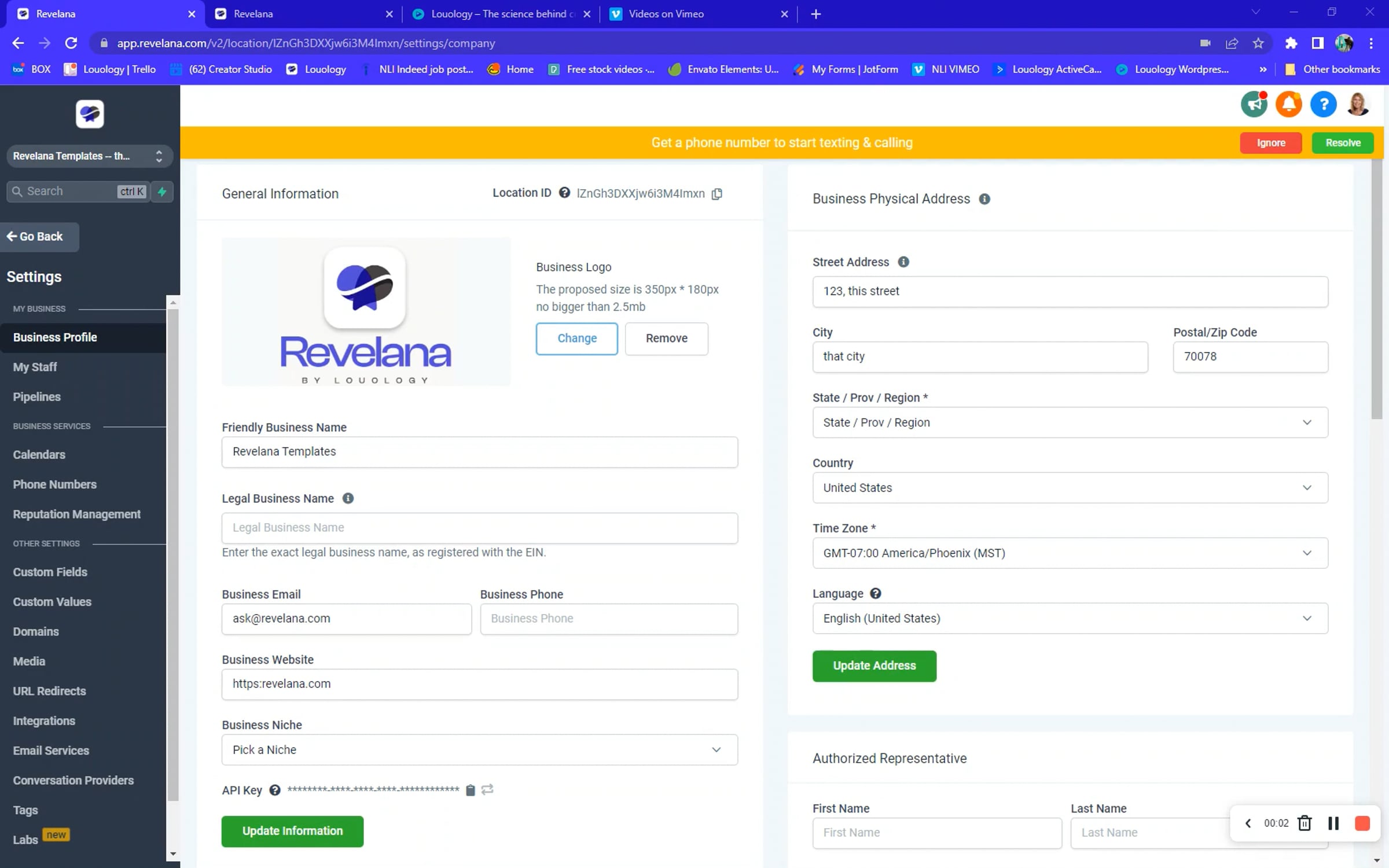
Task: Copy the Location ID to clipboard
Action: (717, 194)
